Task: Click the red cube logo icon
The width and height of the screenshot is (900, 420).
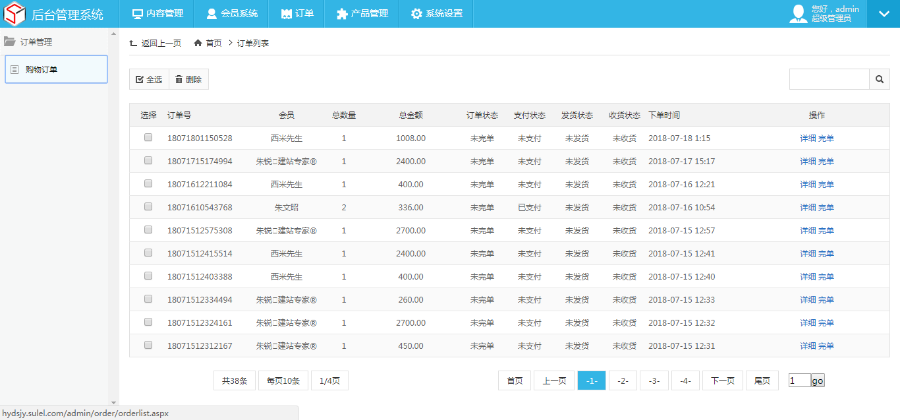Action: 16,14
